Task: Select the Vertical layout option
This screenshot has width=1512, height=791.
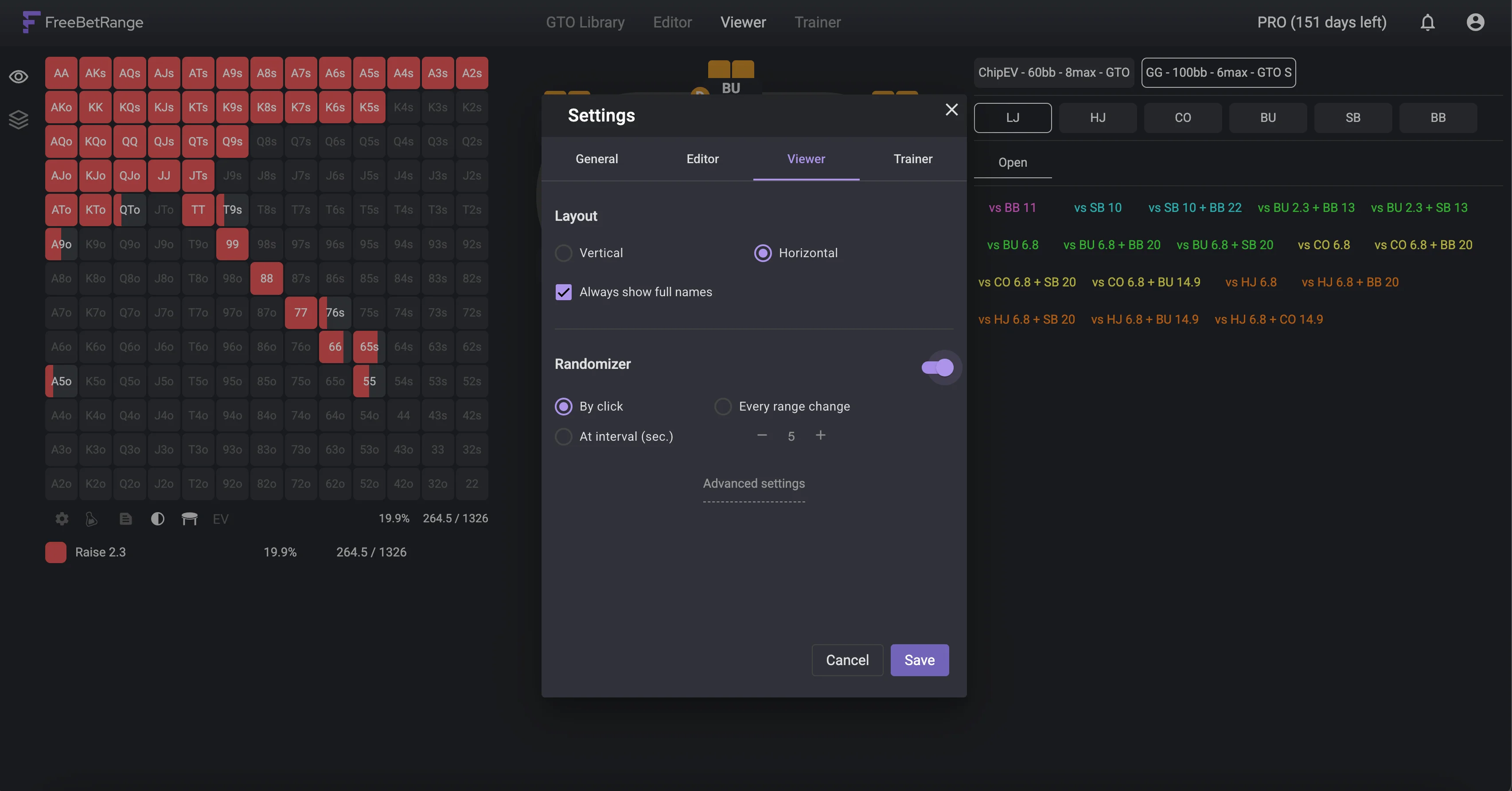Action: pyautogui.click(x=564, y=253)
